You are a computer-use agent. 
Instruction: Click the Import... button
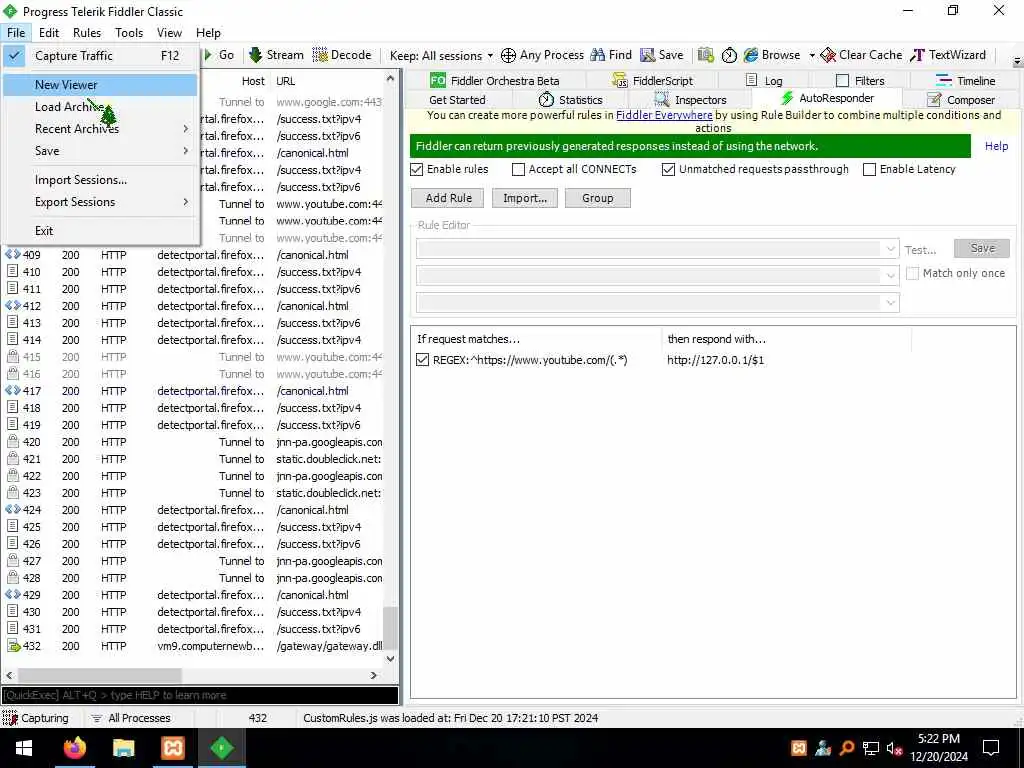(524, 198)
